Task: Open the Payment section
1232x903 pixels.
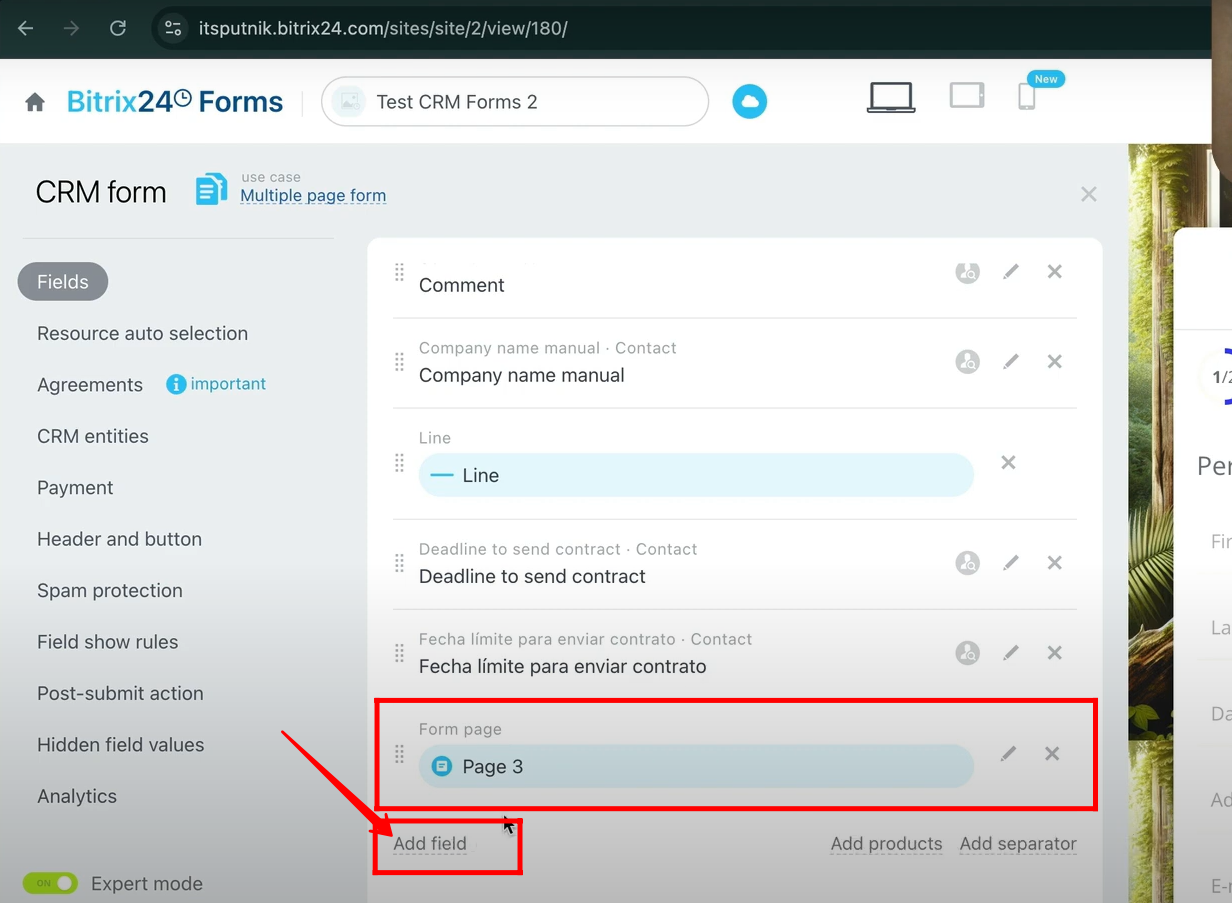Action: [75, 488]
